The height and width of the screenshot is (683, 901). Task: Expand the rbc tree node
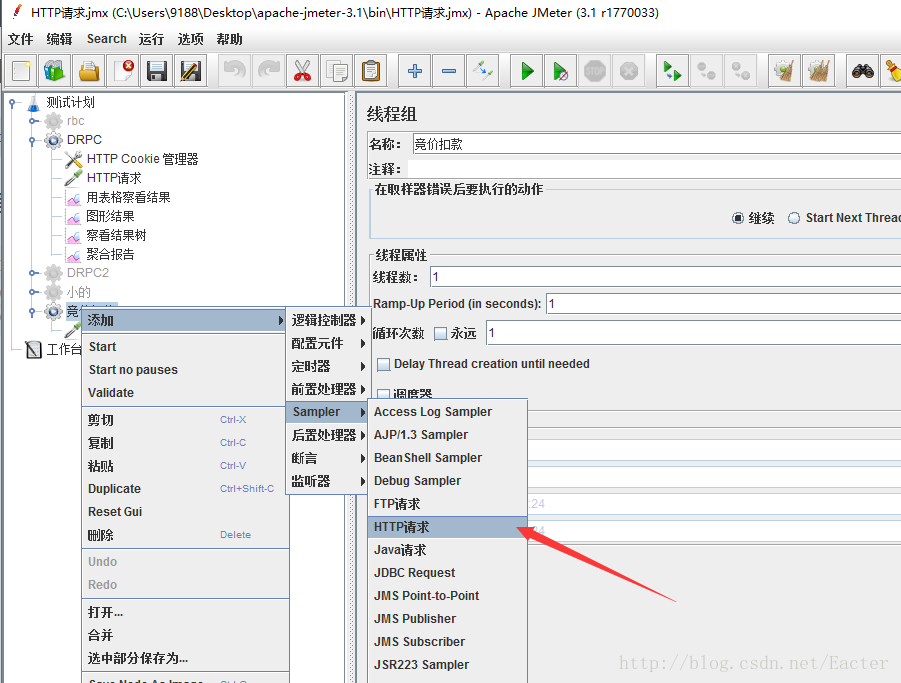click(33, 121)
